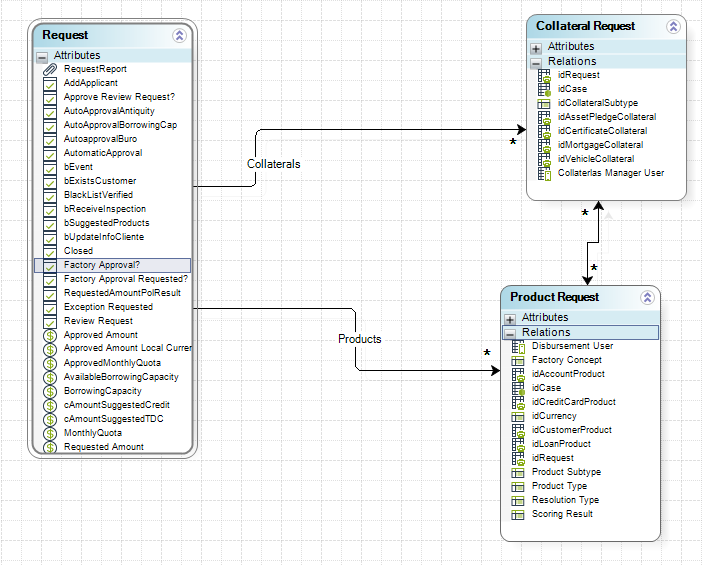Click the currency icon beside ApprovedMonthlyQuota
702x565 pixels.
[50, 363]
